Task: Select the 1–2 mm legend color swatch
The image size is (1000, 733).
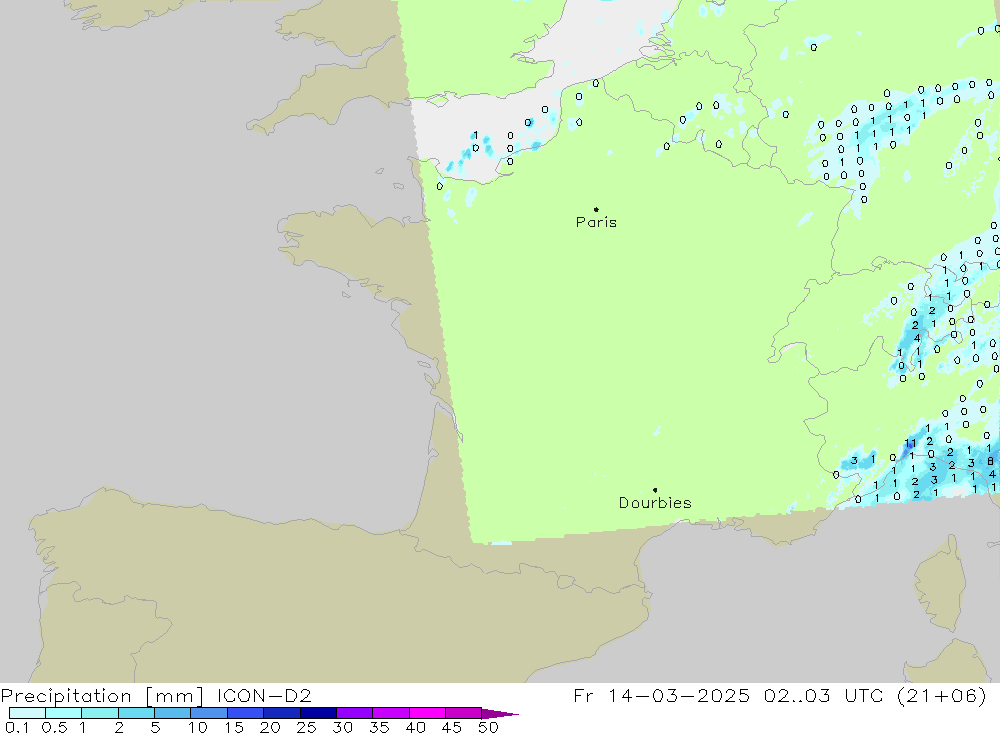Action: pos(99,713)
